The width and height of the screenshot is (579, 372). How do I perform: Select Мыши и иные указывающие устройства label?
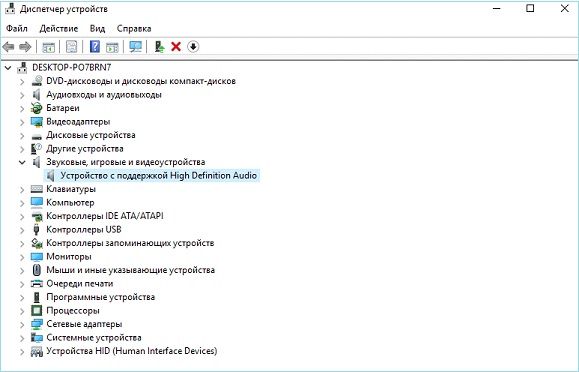click(x=130, y=270)
